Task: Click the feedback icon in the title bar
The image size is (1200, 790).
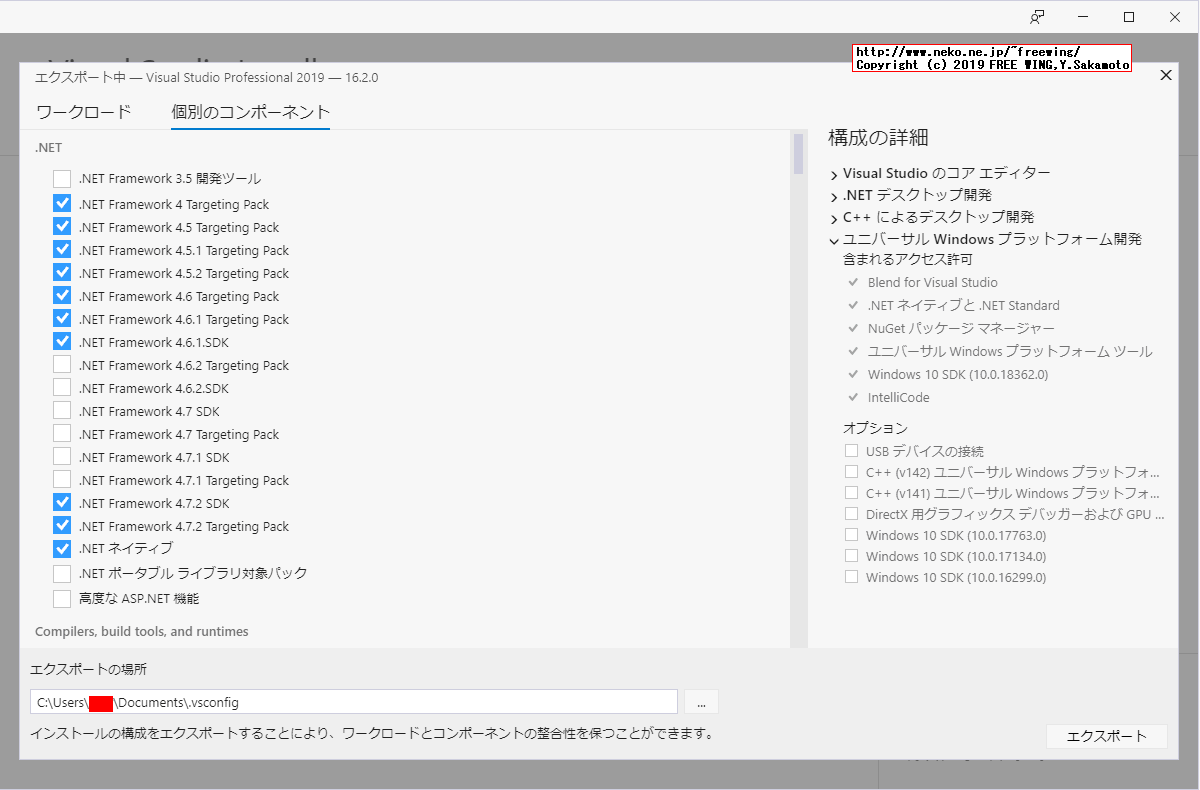Action: coord(1037,17)
